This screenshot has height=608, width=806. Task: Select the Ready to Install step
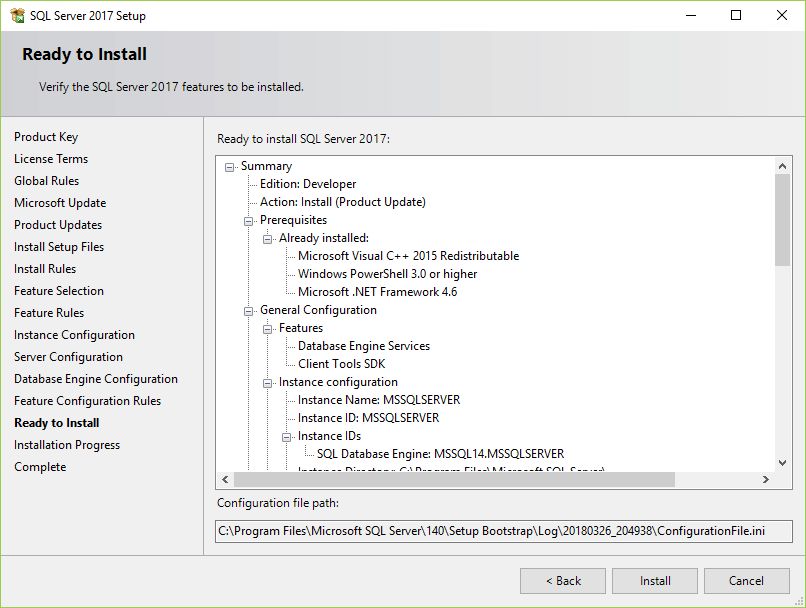57,423
